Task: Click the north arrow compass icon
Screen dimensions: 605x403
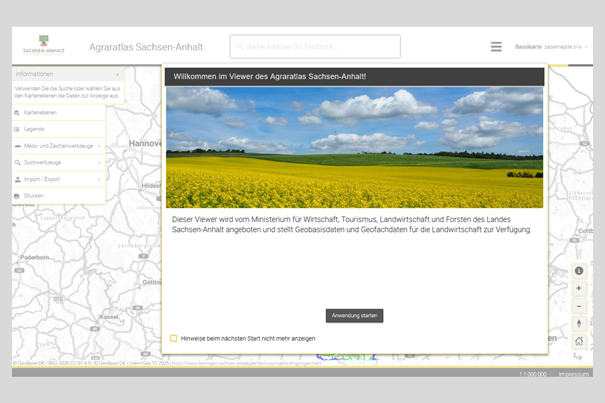Action: pyautogui.click(x=579, y=324)
